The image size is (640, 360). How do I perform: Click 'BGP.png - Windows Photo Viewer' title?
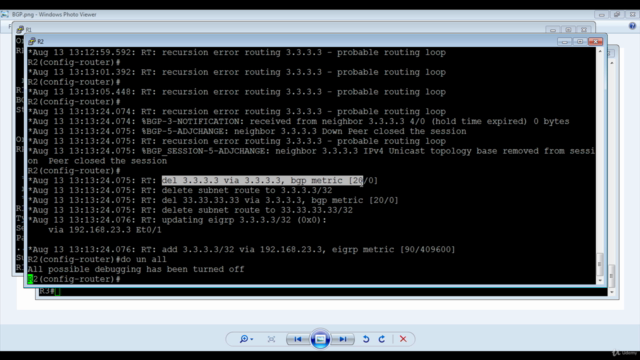click(54, 15)
